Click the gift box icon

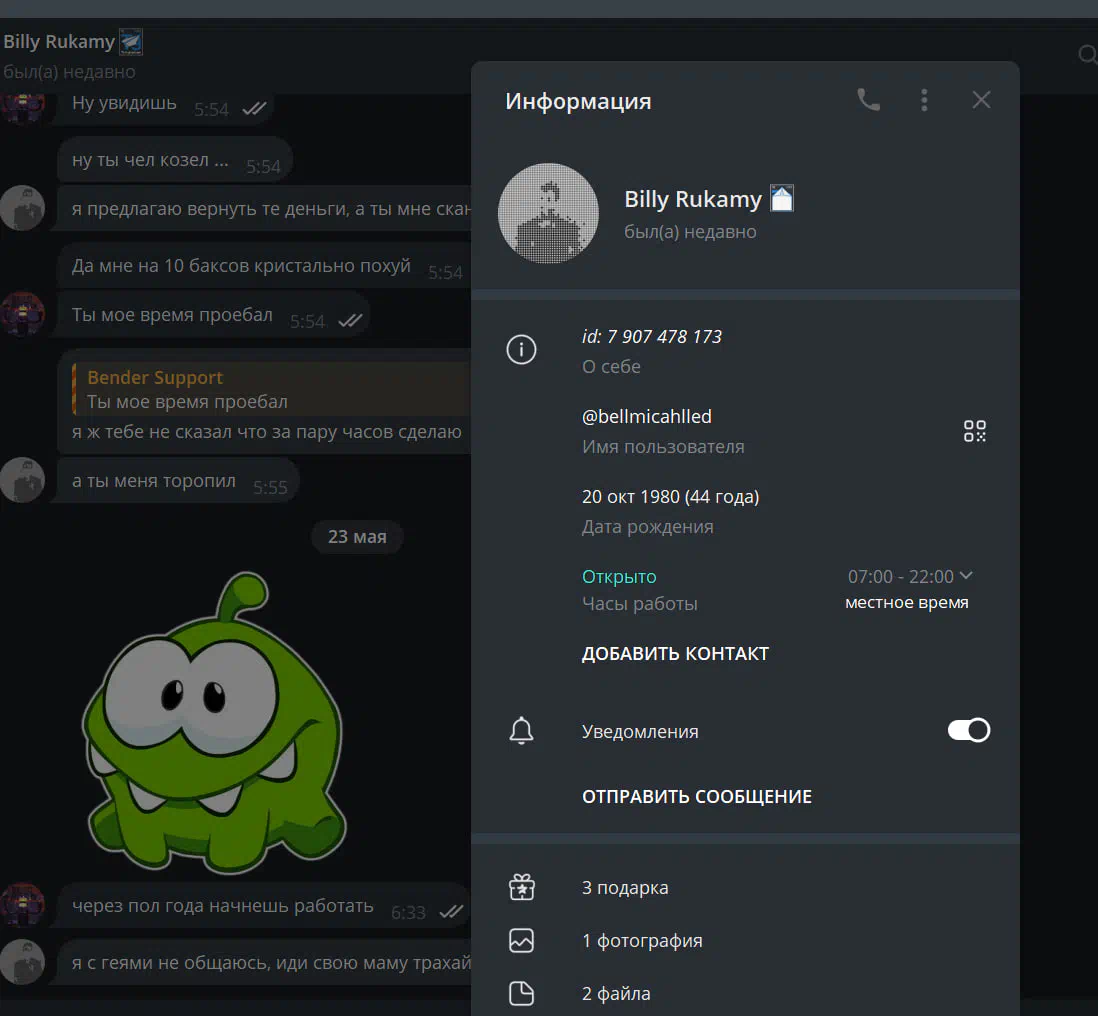point(521,887)
